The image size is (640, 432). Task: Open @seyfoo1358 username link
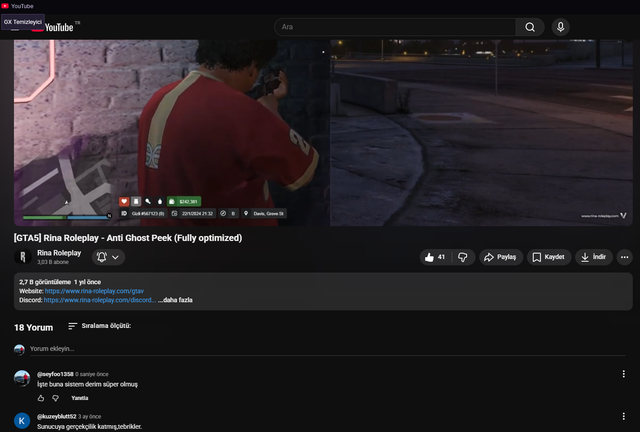click(55, 374)
